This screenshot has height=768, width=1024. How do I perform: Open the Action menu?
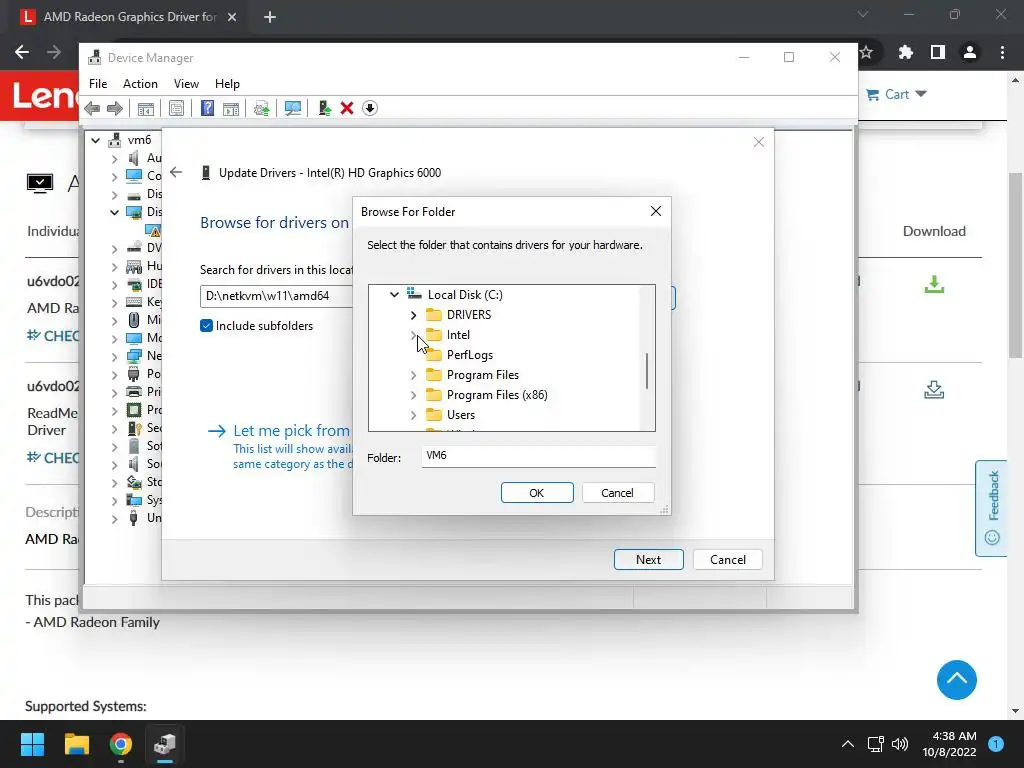tap(140, 84)
